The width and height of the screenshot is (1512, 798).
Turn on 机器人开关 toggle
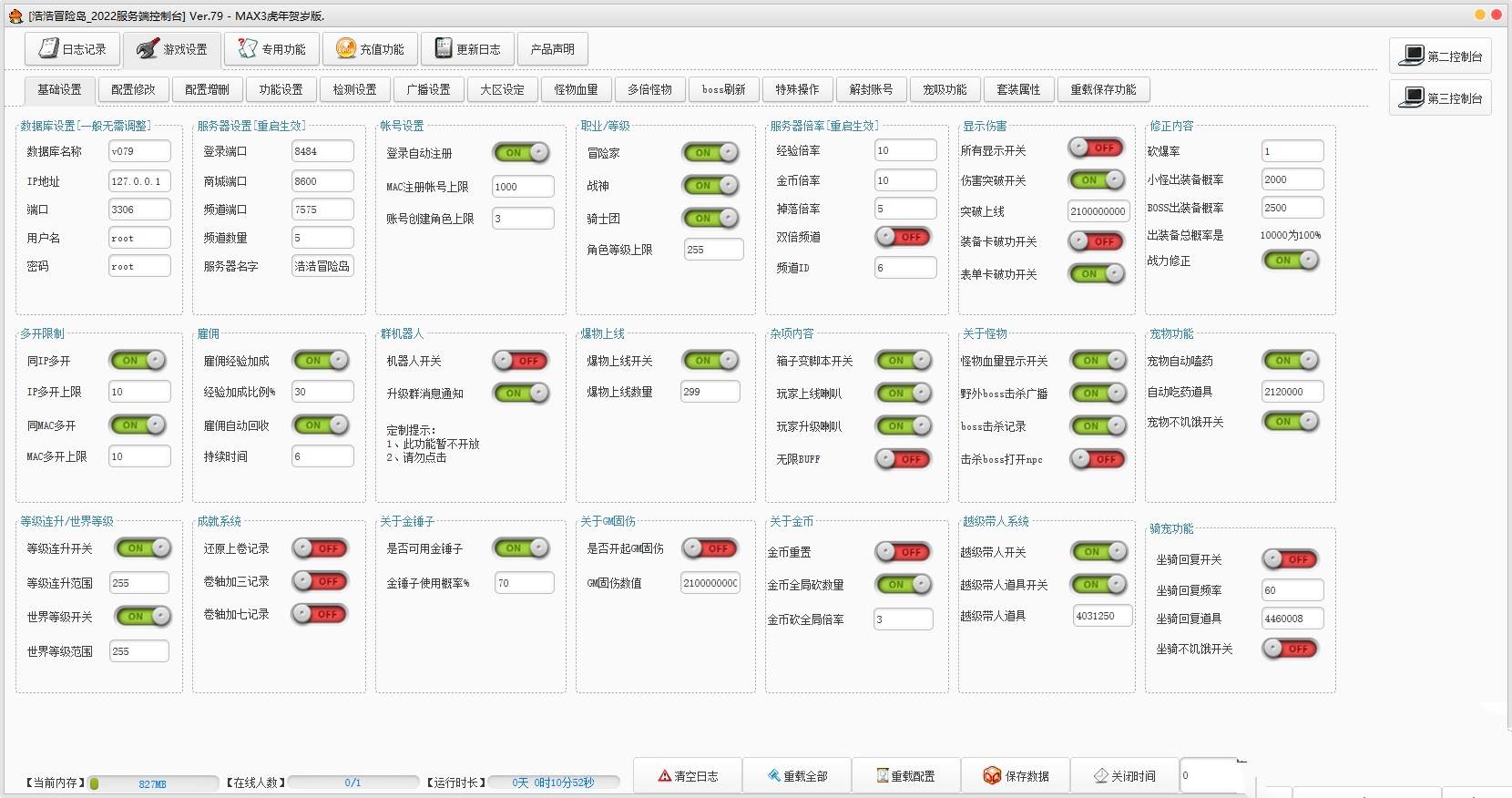pyautogui.click(x=521, y=361)
